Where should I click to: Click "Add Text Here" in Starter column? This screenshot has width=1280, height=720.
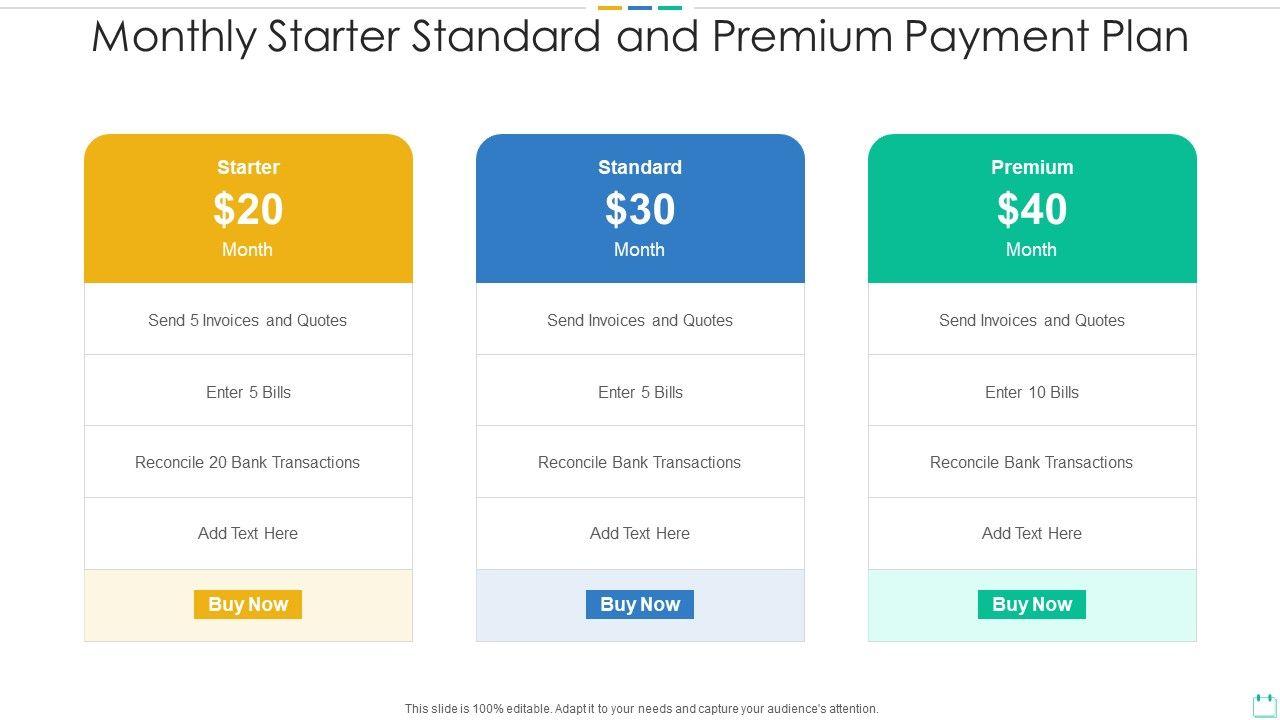click(x=248, y=533)
